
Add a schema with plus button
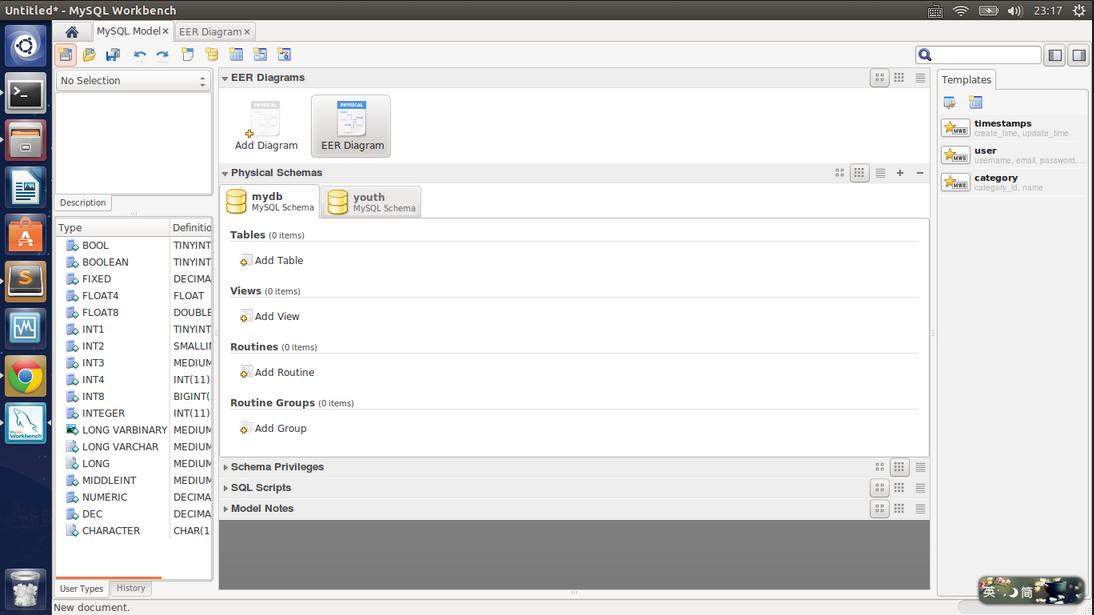pos(900,173)
